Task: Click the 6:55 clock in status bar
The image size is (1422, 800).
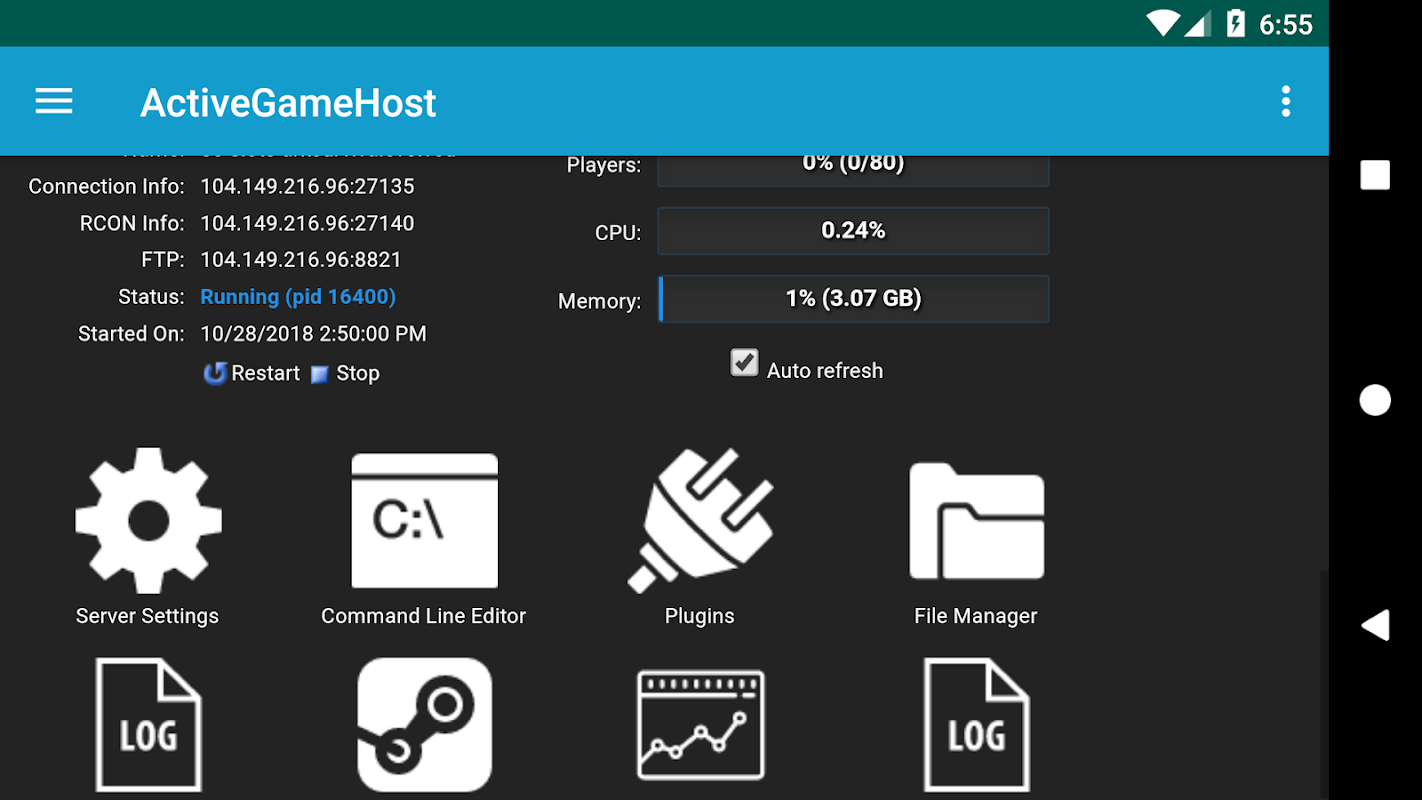Action: (1286, 24)
